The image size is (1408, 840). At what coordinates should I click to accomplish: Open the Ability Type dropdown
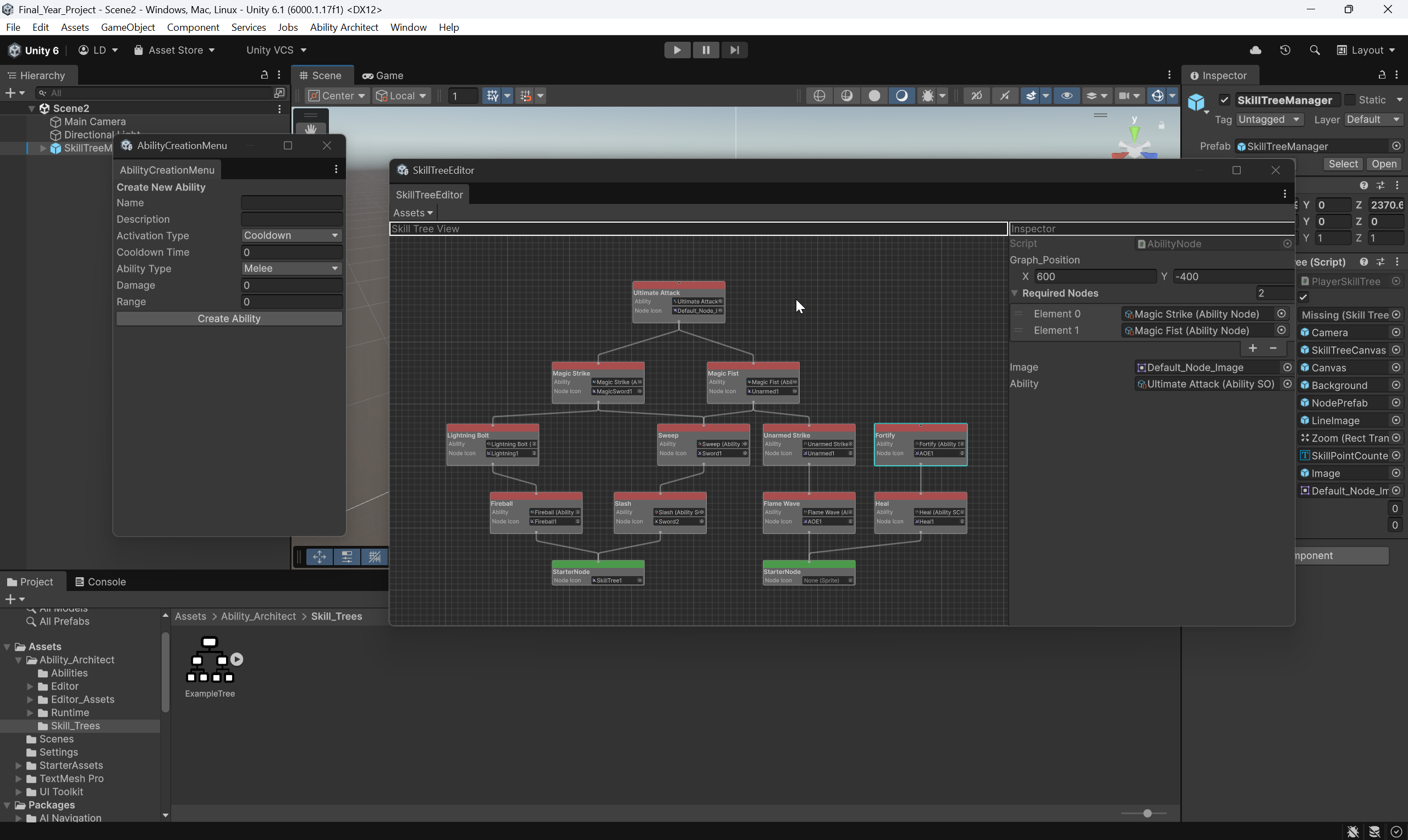(291, 268)
